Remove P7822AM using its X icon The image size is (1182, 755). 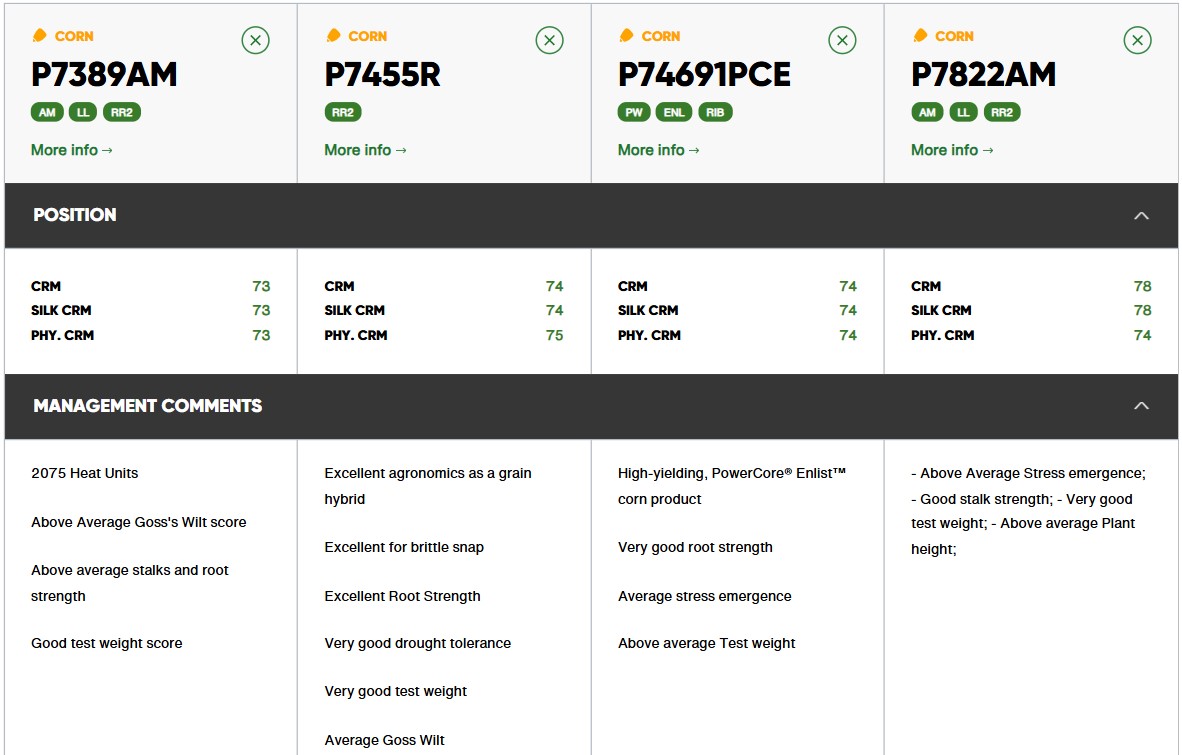(x=1137, y=41)
